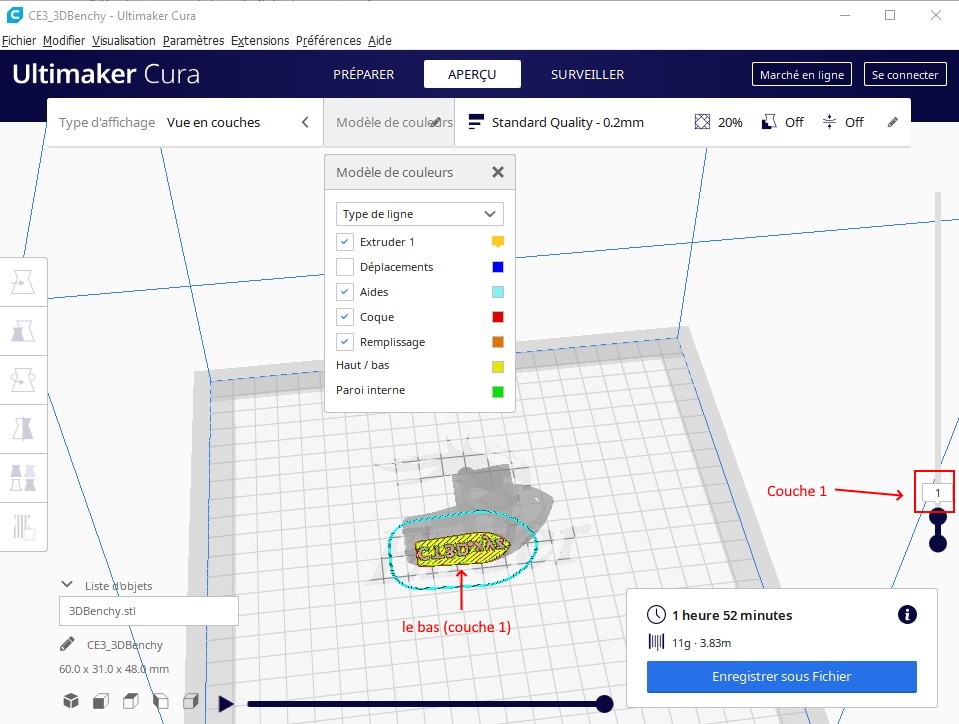Expand Standard Quality - 0.2mm settings panel
This screenshot has width=959, height=724.
(683, 122)
